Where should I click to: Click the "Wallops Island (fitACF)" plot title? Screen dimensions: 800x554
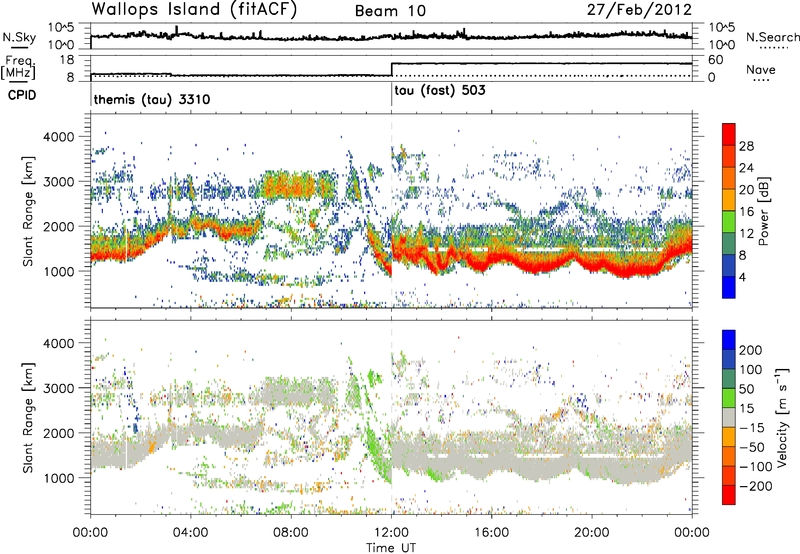click(x=194, y=10)
